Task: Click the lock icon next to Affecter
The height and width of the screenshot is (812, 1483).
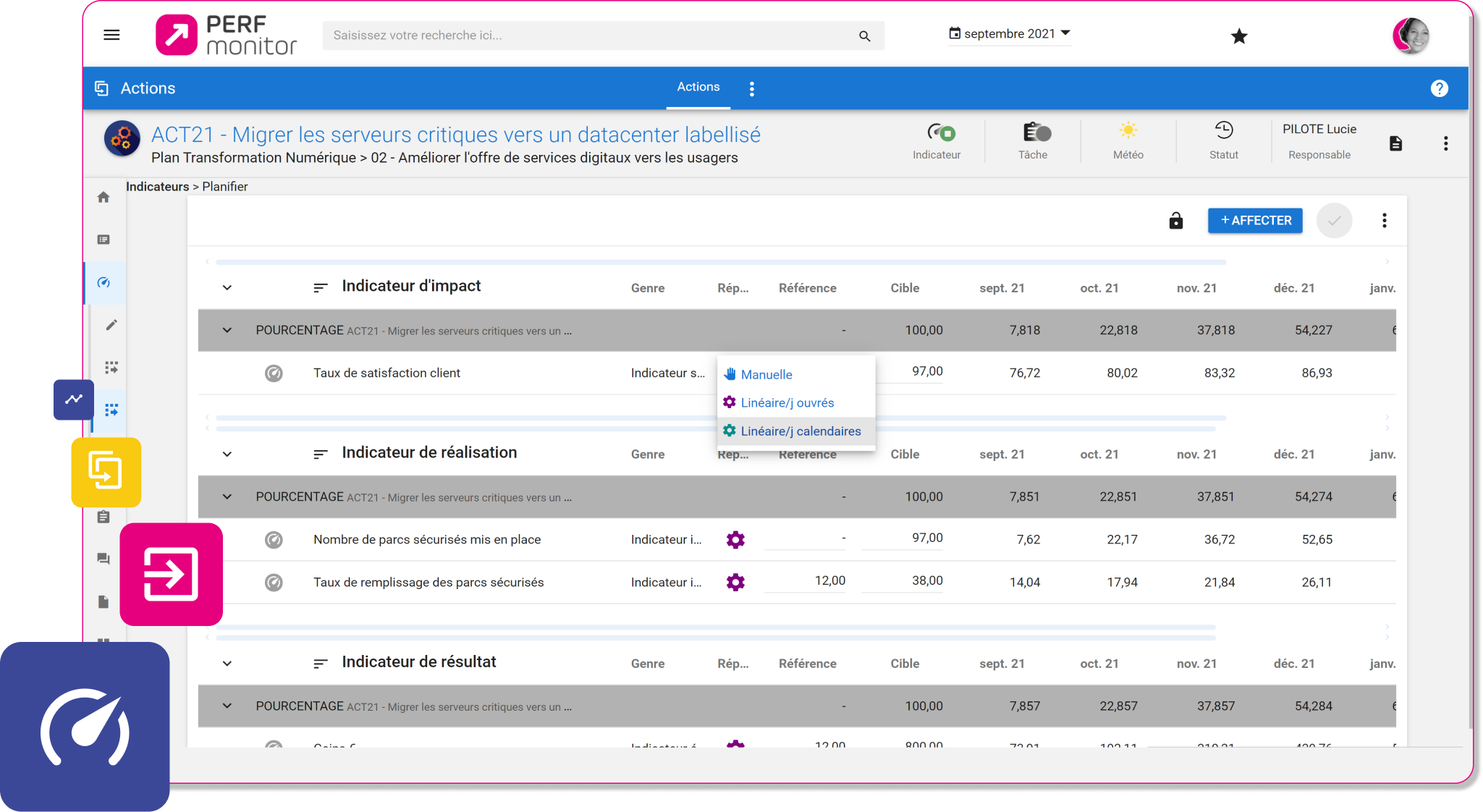Action: coord(1176,220)
